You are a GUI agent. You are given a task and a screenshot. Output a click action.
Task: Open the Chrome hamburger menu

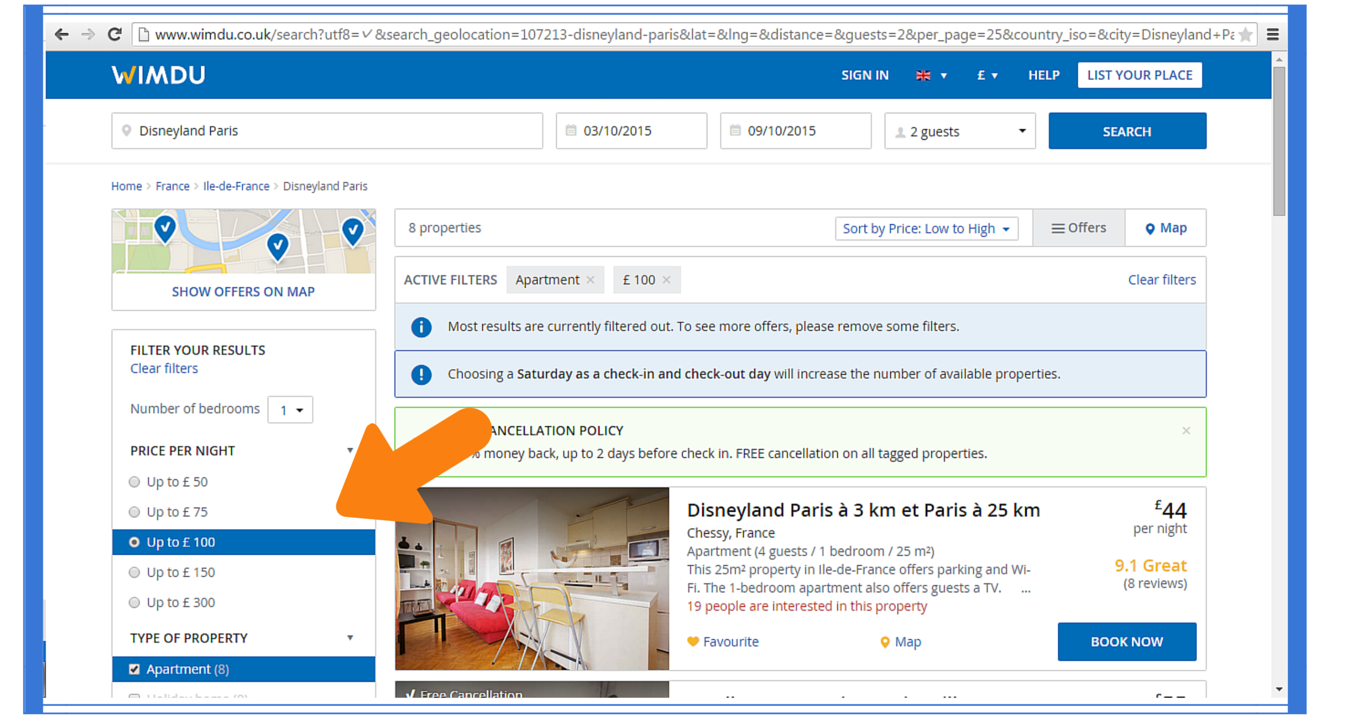[1273, 34]
